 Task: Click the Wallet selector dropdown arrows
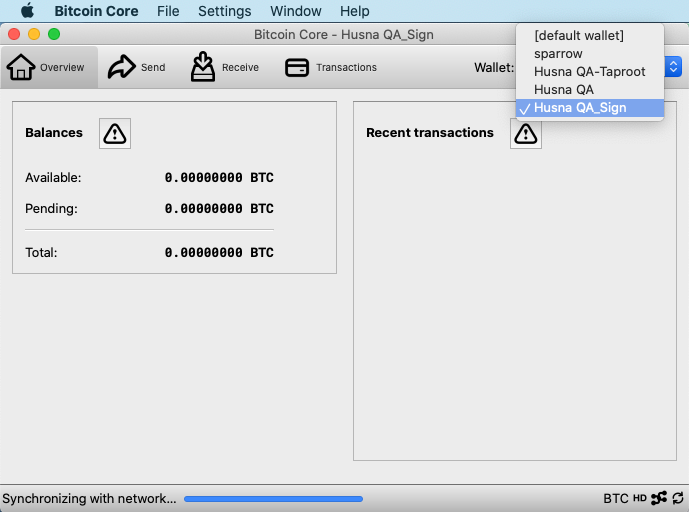click(673, 67)
